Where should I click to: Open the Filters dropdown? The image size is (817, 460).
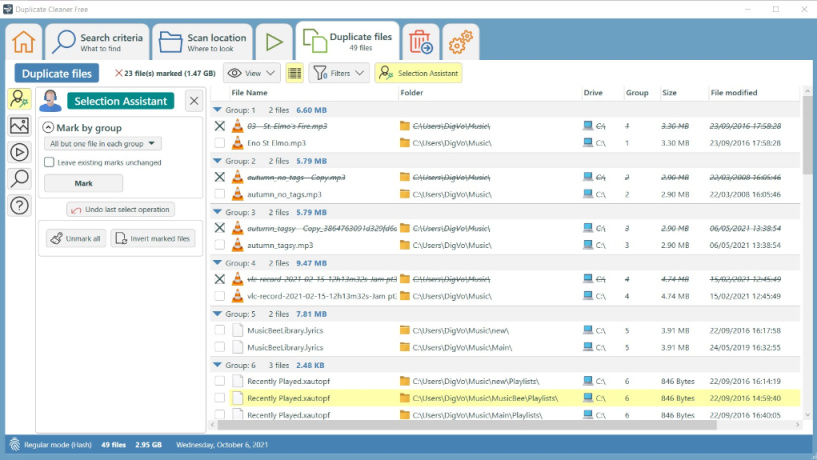339,73
